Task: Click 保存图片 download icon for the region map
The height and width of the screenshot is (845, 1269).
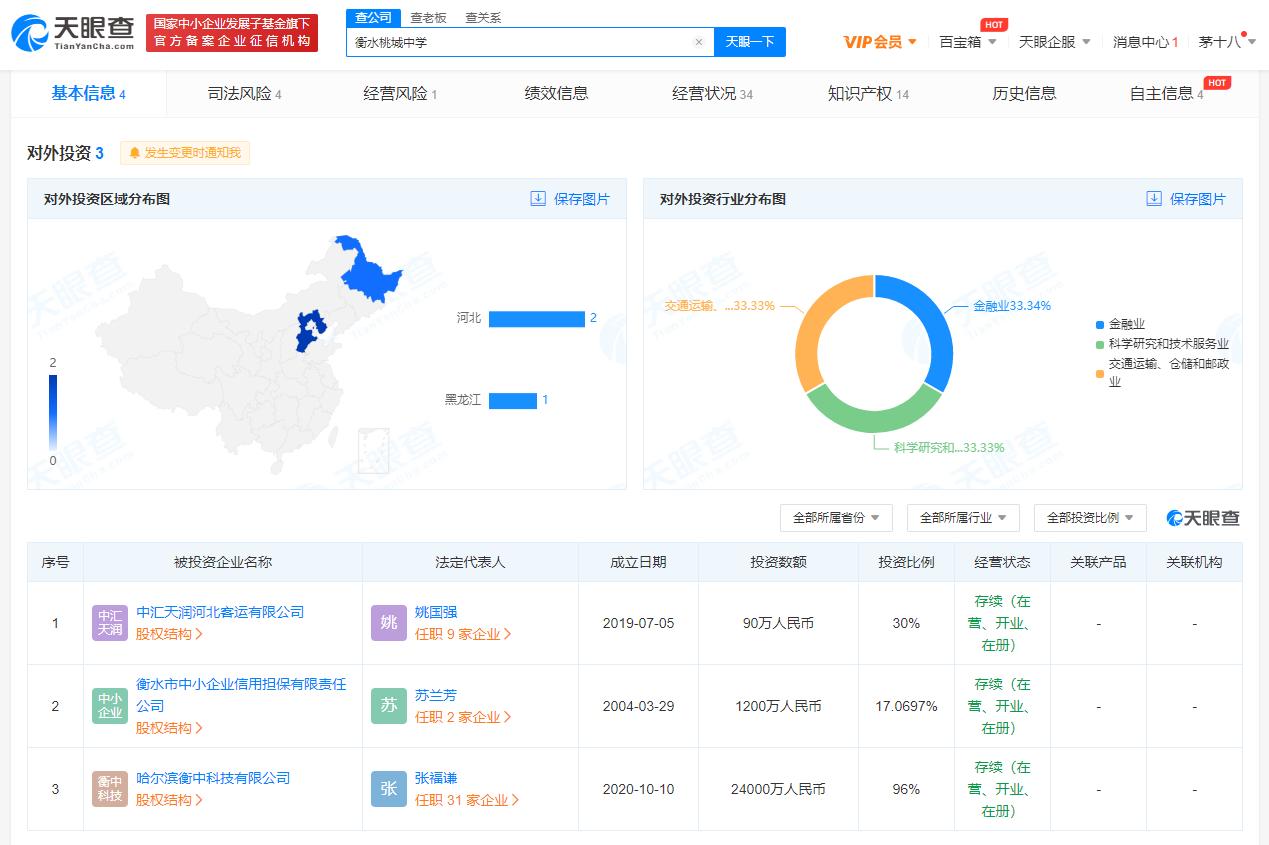Action: pyautogui.click(x=536, y=198)
